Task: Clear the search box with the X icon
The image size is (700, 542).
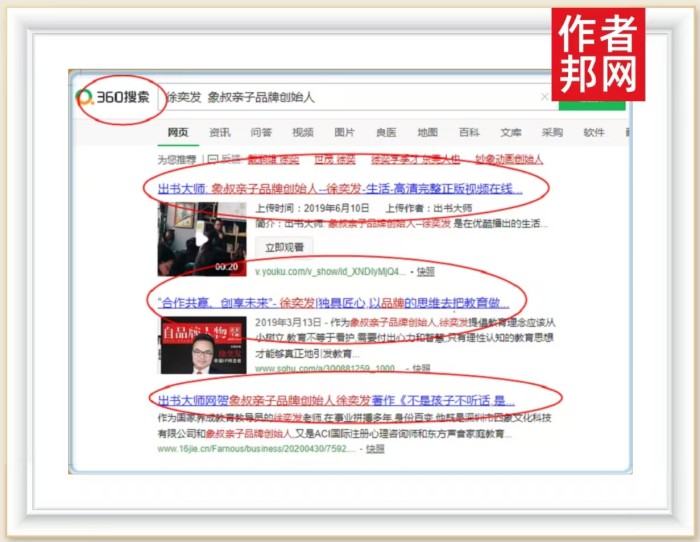Action: tap(545, 97)
